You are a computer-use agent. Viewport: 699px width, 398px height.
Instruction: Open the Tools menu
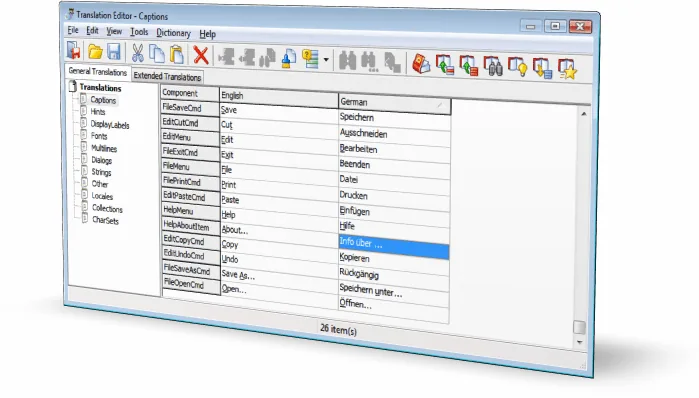139,32
